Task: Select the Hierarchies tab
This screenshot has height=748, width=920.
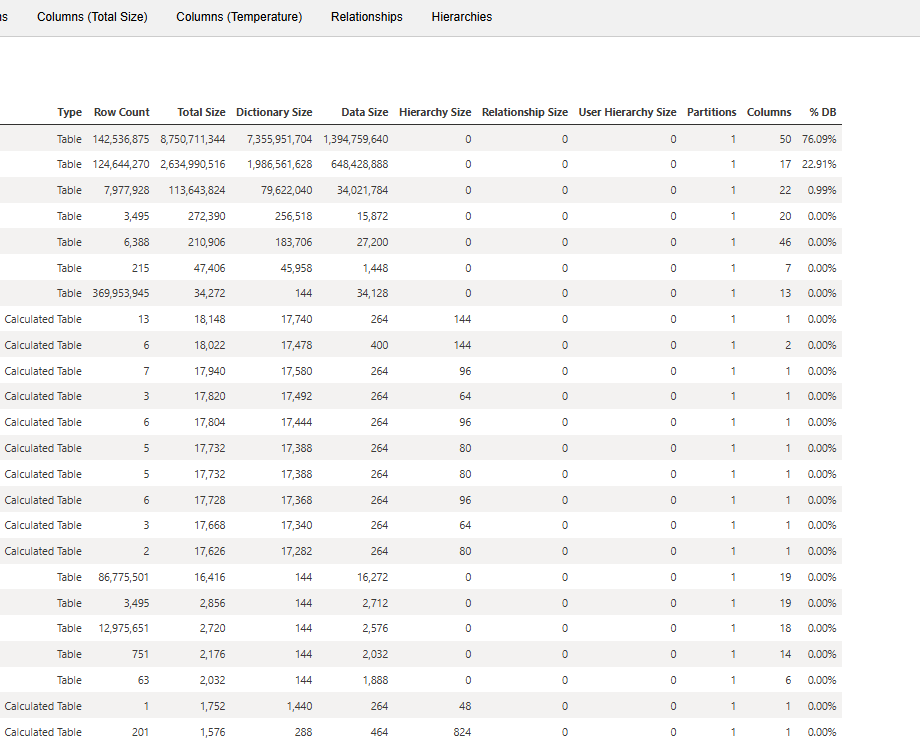Action: pos(462,17)
